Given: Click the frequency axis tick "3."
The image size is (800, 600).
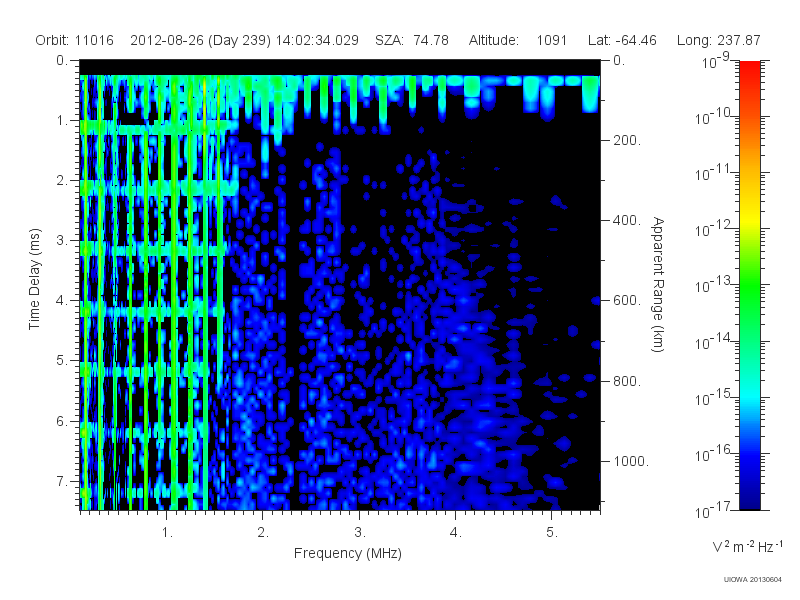Looking at the screenshot, I should (360, 532).
